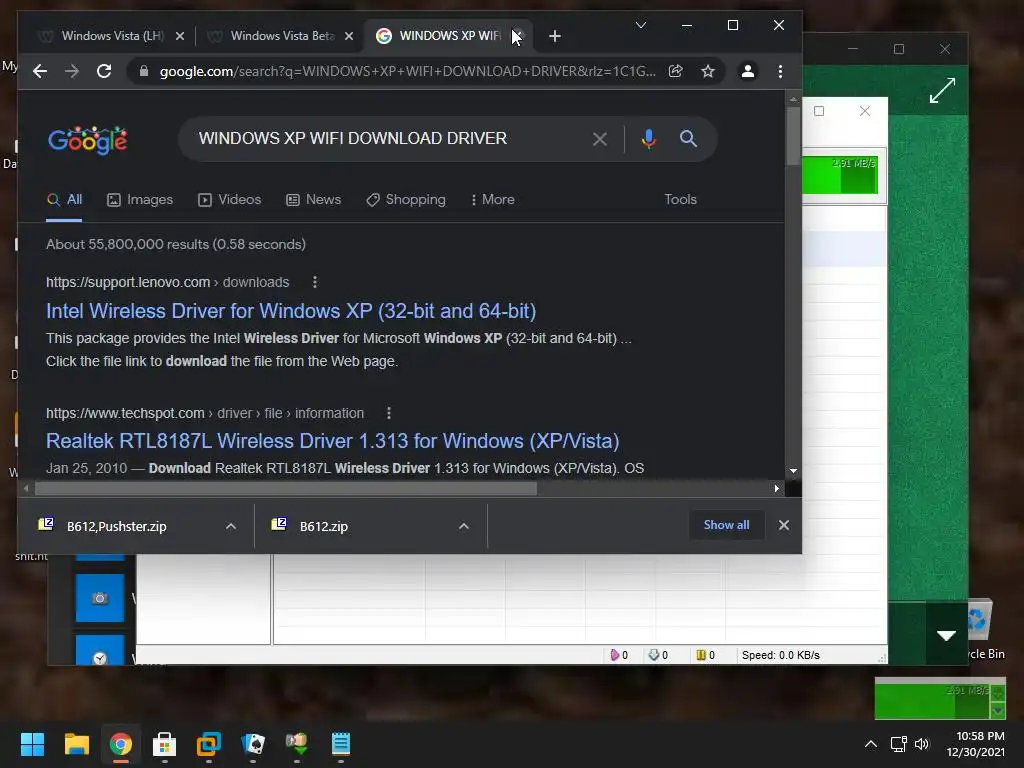Open the volume control
This screenshot has width=1024, height=768.
(x=921, y=744)
